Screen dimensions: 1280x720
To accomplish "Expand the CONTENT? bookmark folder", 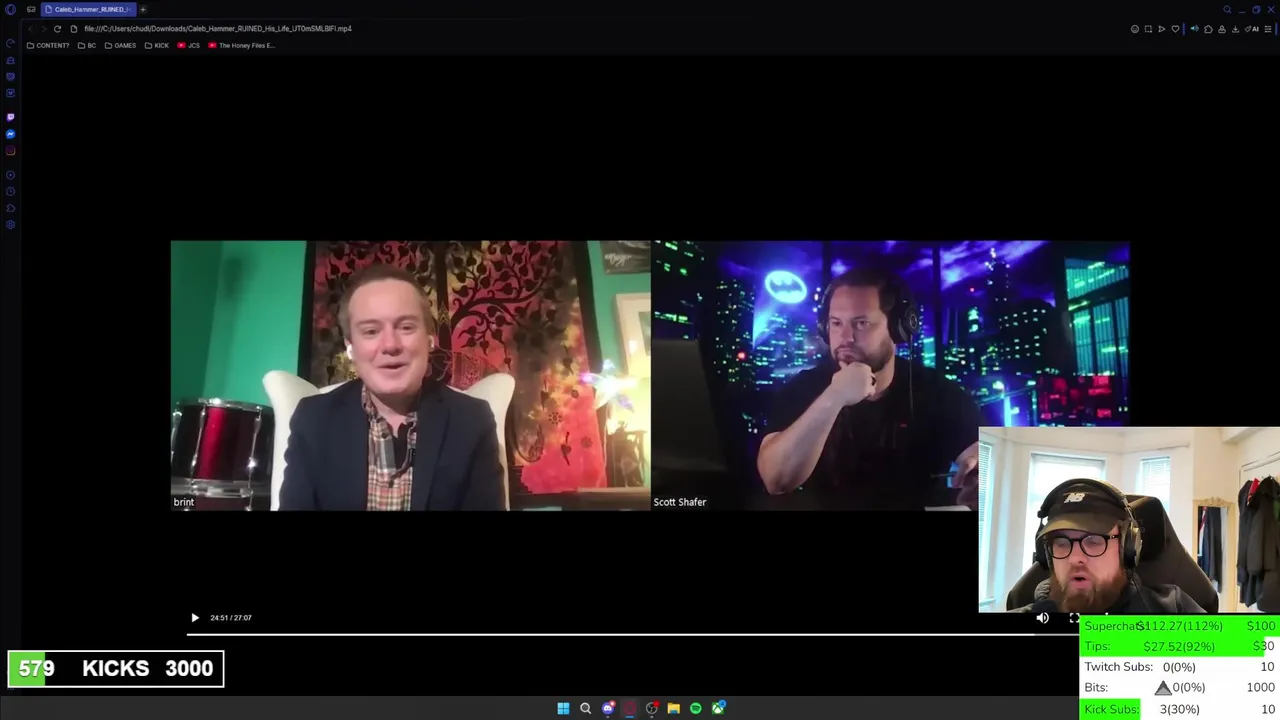I will 48,45.
